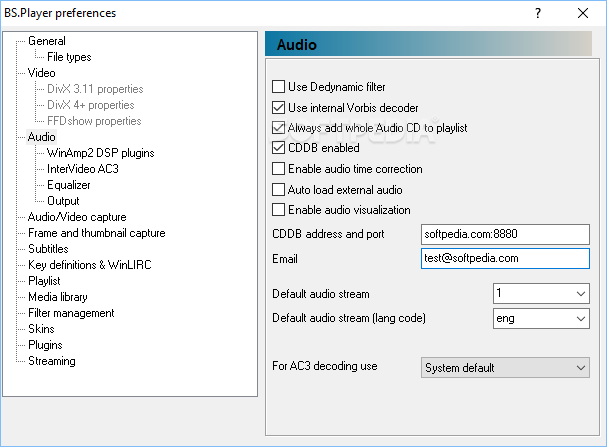Select DivX 3.11 properties item
This screenshot has height=447, width=607.
tap(95, 89)
